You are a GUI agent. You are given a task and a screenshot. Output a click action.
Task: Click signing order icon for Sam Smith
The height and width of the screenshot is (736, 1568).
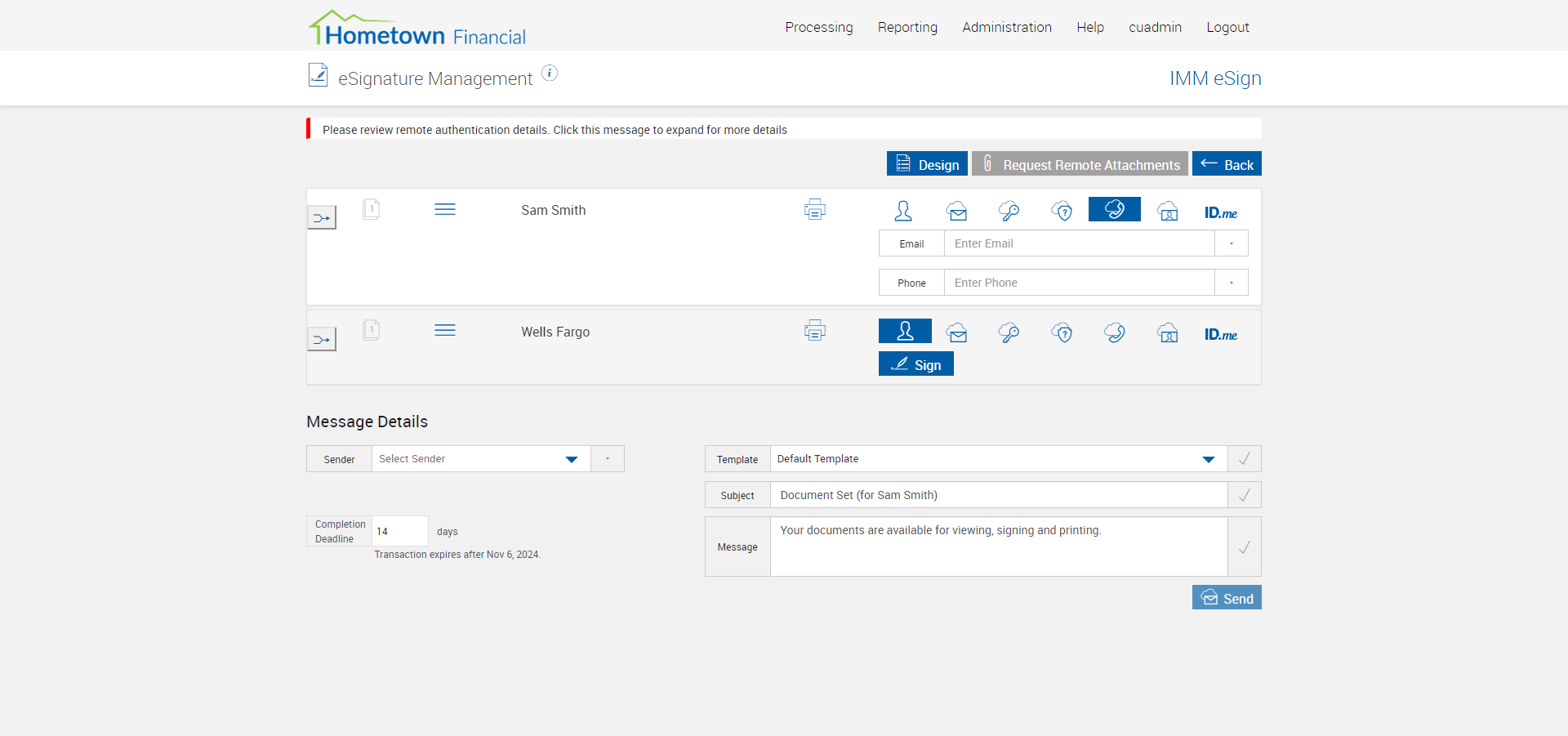coord(322,217)
